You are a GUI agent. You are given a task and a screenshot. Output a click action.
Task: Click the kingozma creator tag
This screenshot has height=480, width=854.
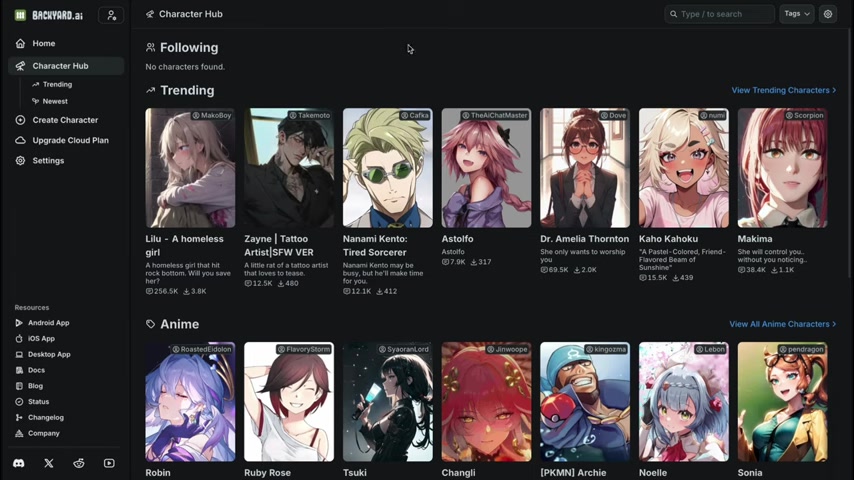tap(606, 349)
